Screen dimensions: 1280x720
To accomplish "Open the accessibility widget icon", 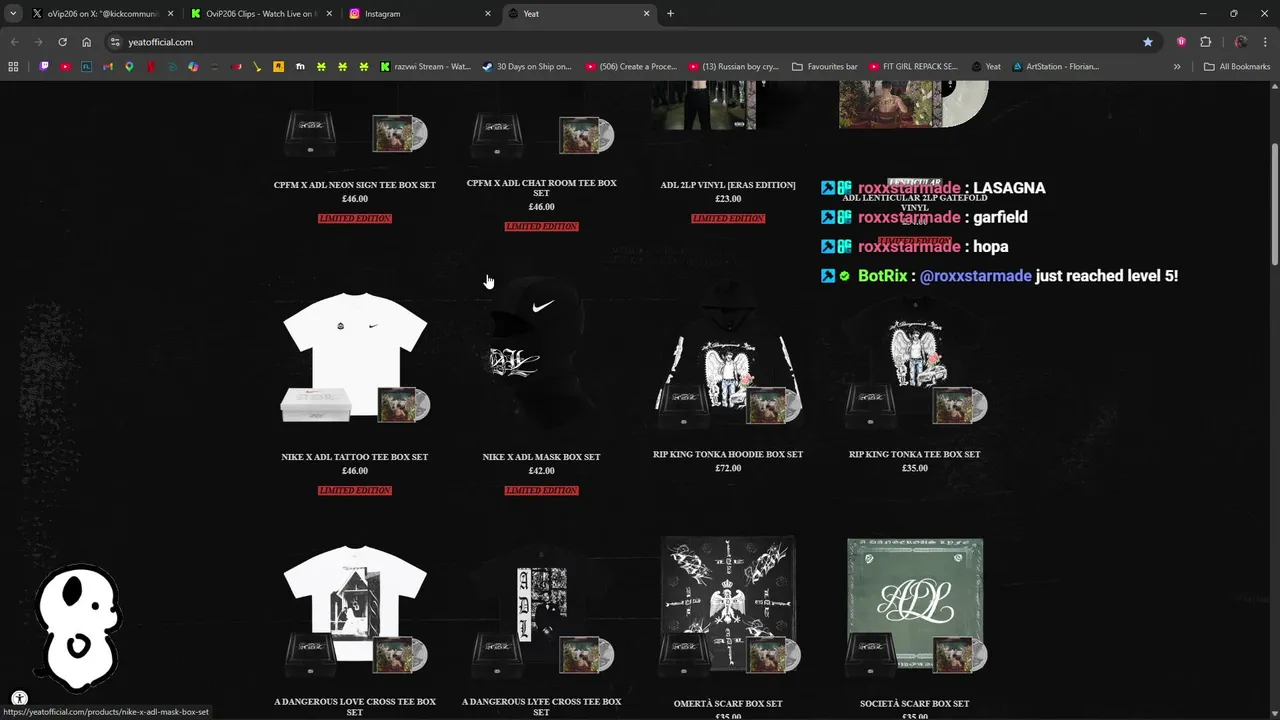I will coord(19,699).
